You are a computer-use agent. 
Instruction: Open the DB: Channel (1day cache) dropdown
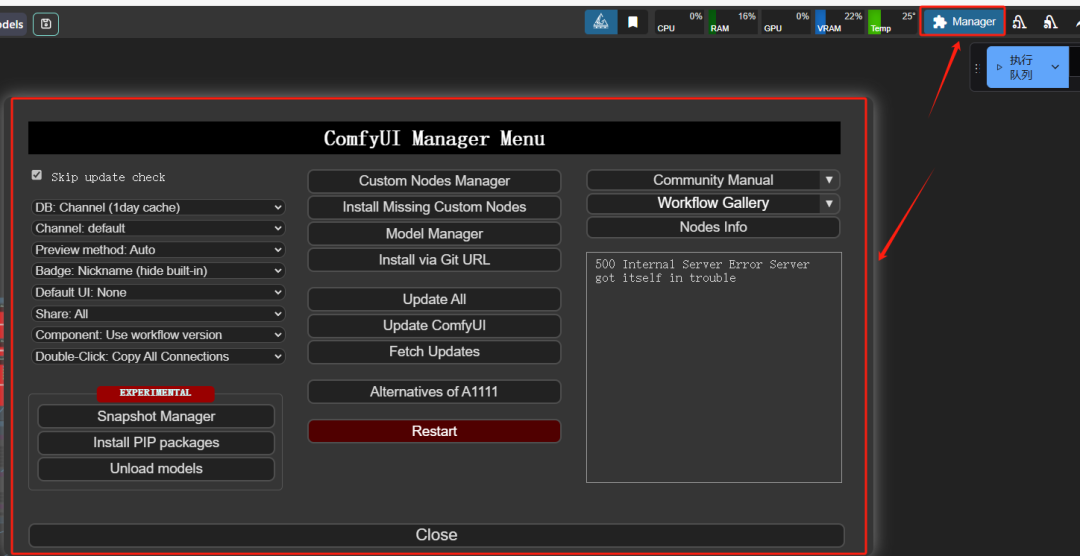[x=158, y=208]
